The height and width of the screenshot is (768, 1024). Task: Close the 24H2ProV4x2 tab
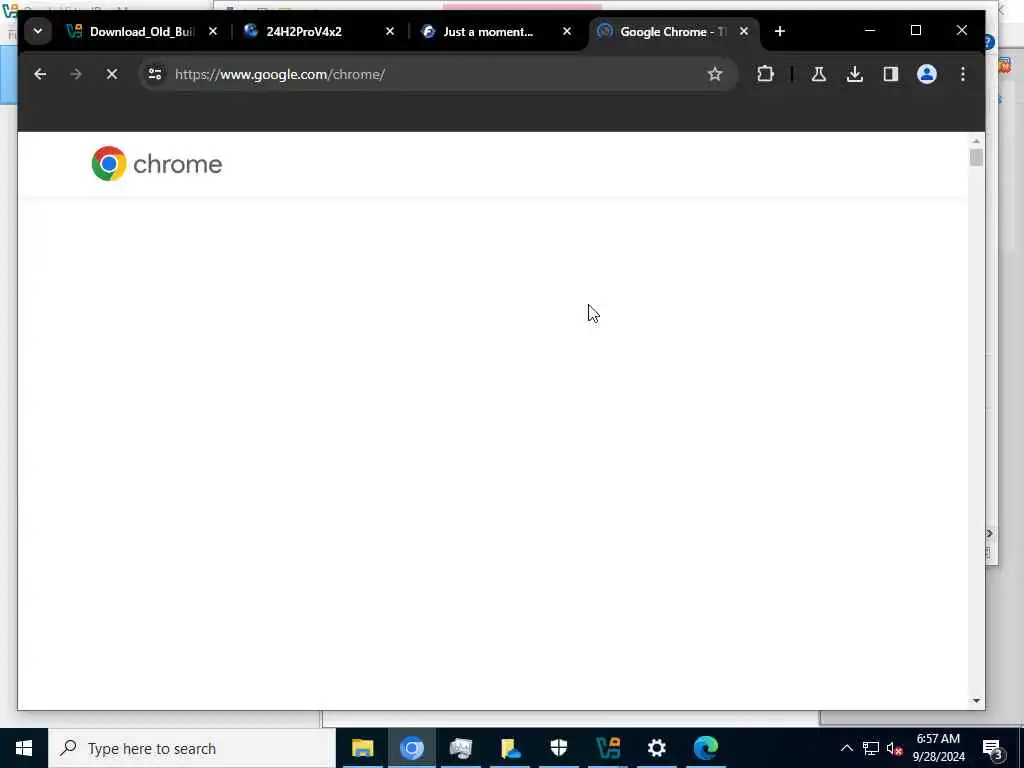tap(390, 31)
